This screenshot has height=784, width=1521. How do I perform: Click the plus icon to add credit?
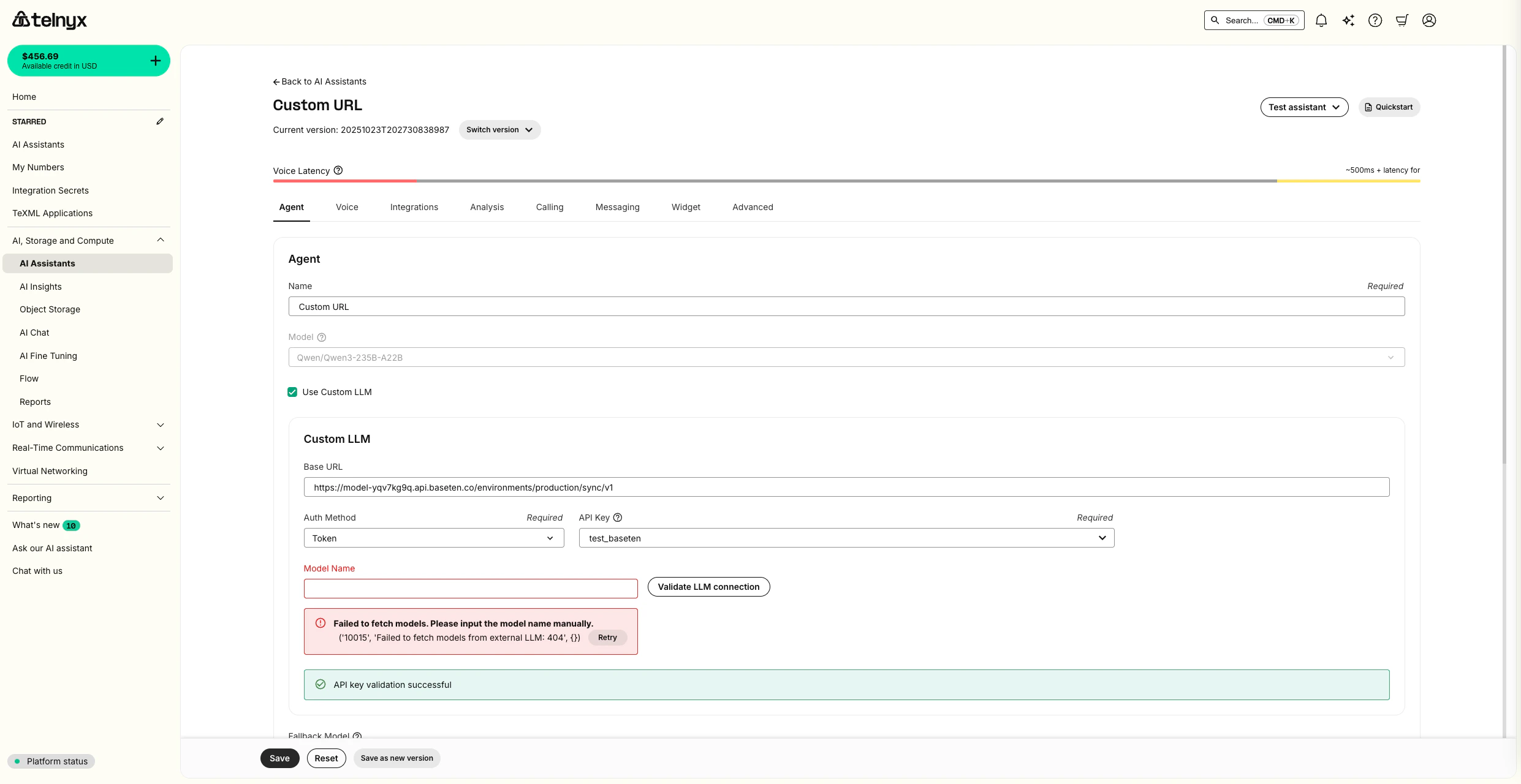tap(155, 60)
